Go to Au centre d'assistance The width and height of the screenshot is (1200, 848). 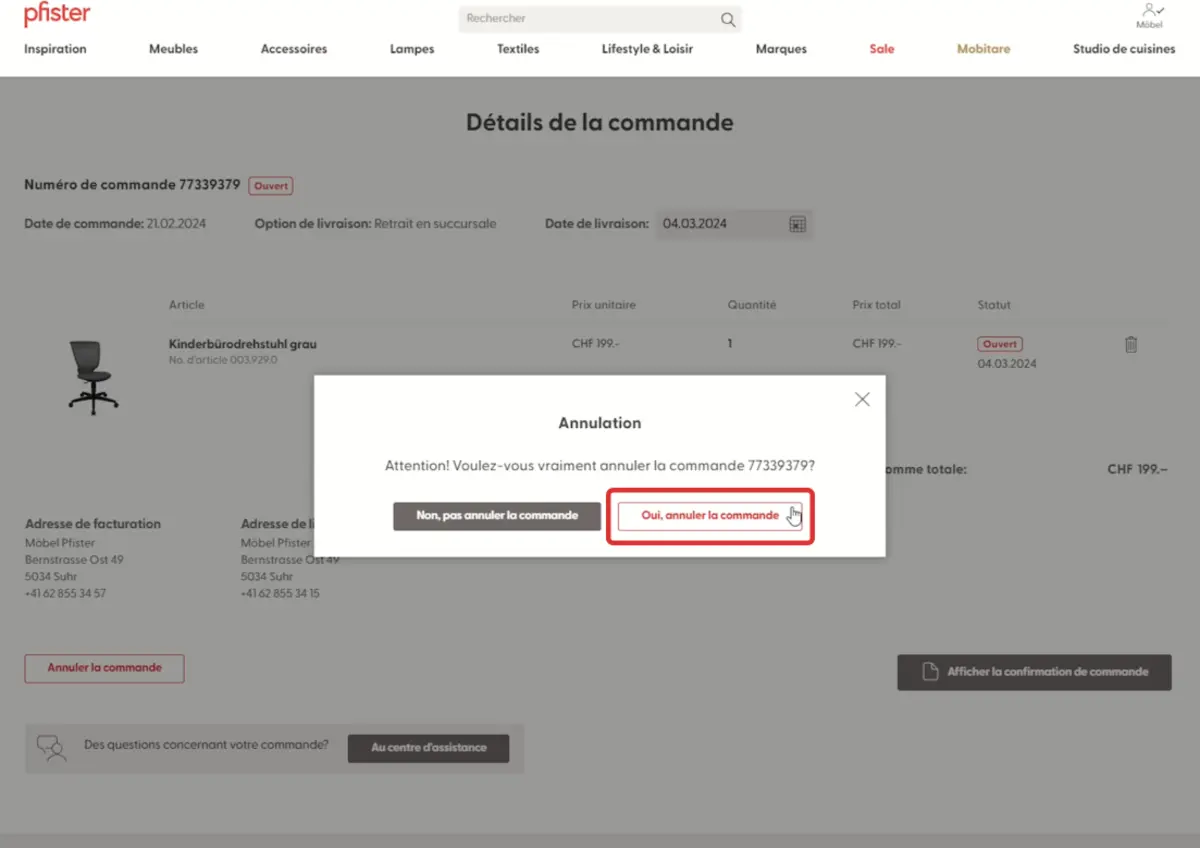coord(428,748)
